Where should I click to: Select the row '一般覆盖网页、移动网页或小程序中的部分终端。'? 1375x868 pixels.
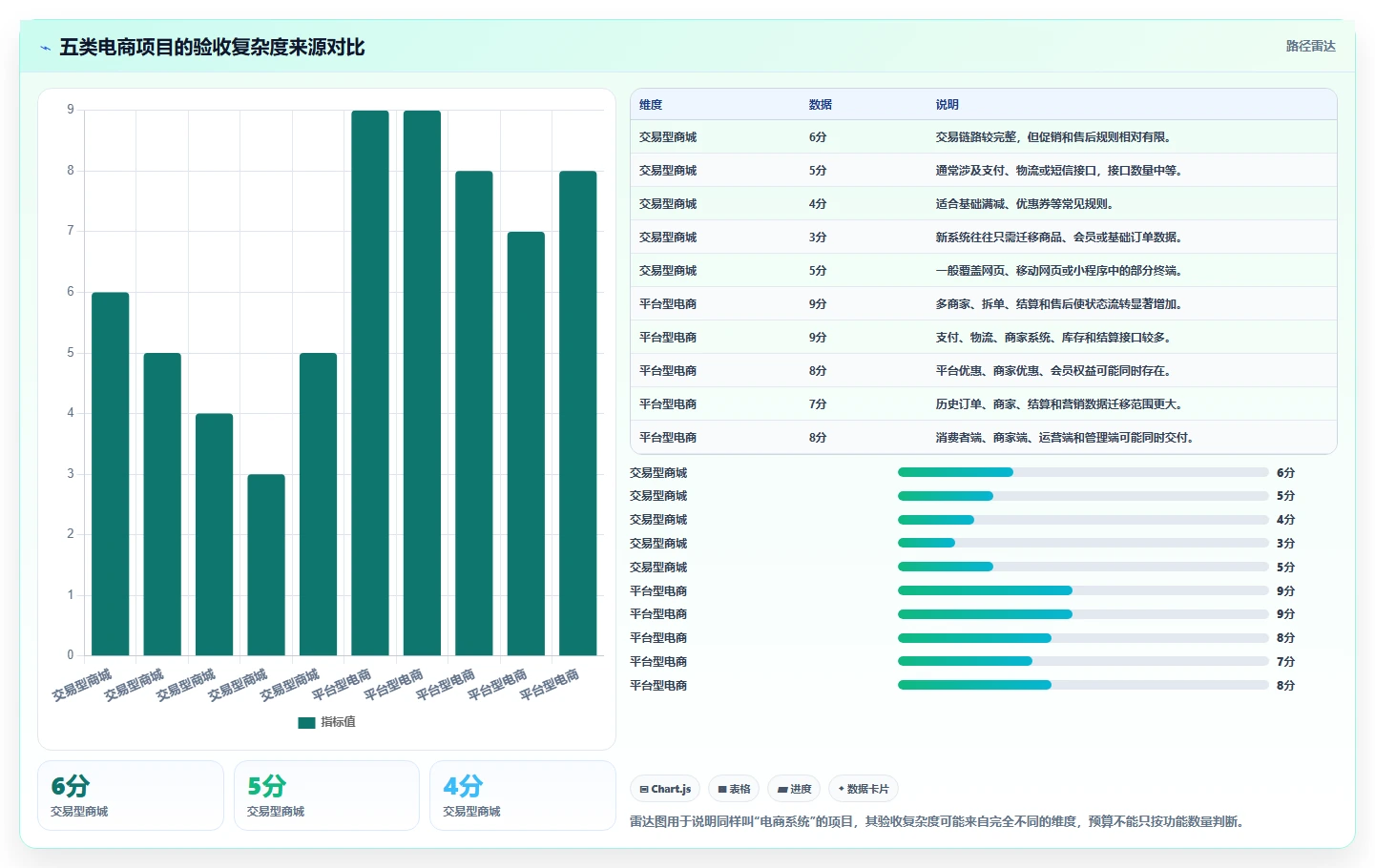(983, 271)
